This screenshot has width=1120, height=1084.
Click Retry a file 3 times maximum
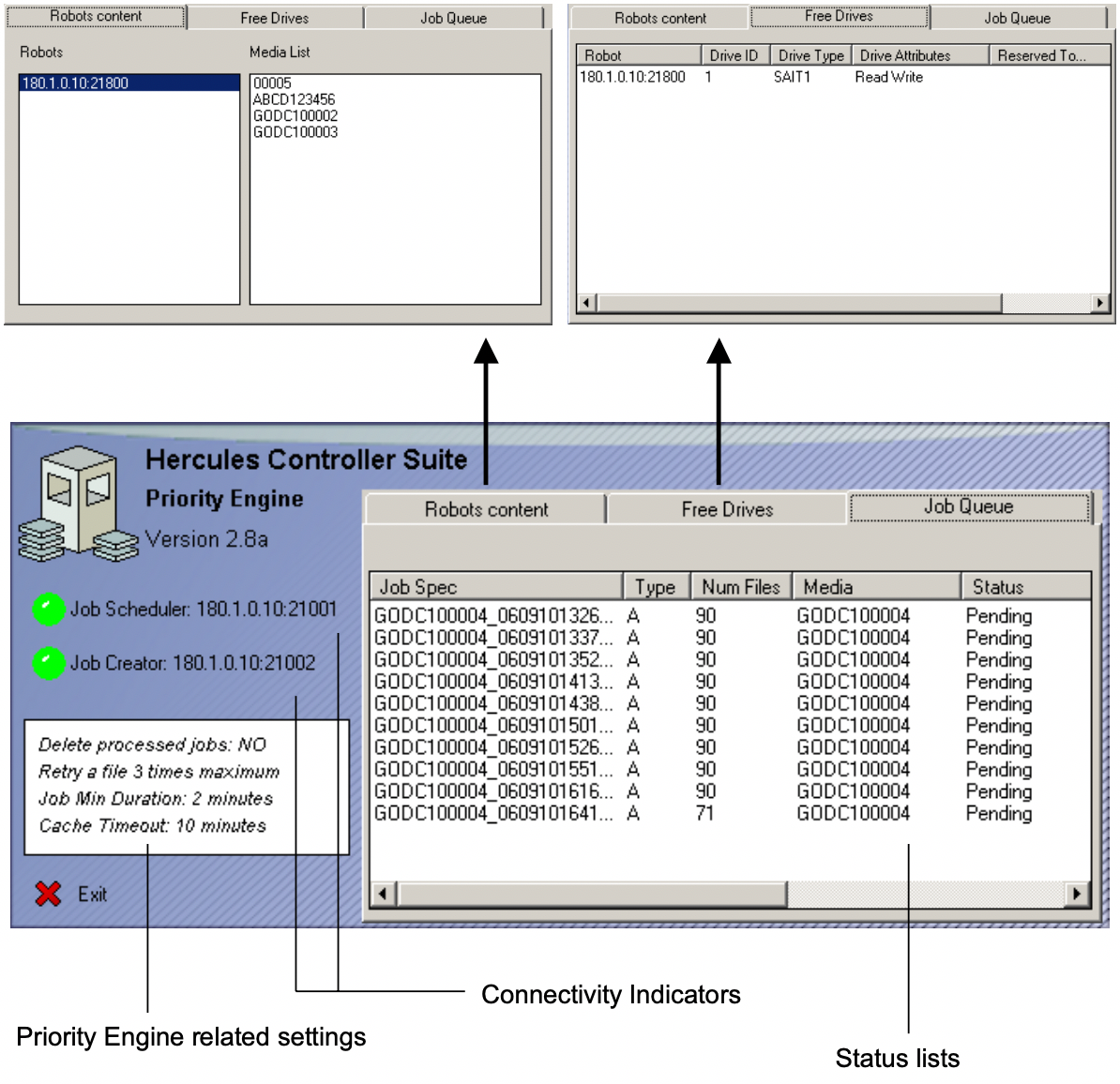[159, 772]
